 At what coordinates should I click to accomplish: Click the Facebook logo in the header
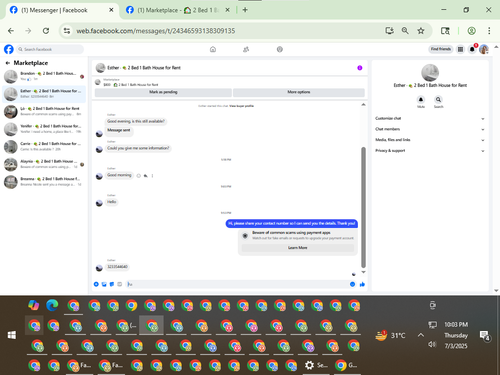tap(9, 49)
